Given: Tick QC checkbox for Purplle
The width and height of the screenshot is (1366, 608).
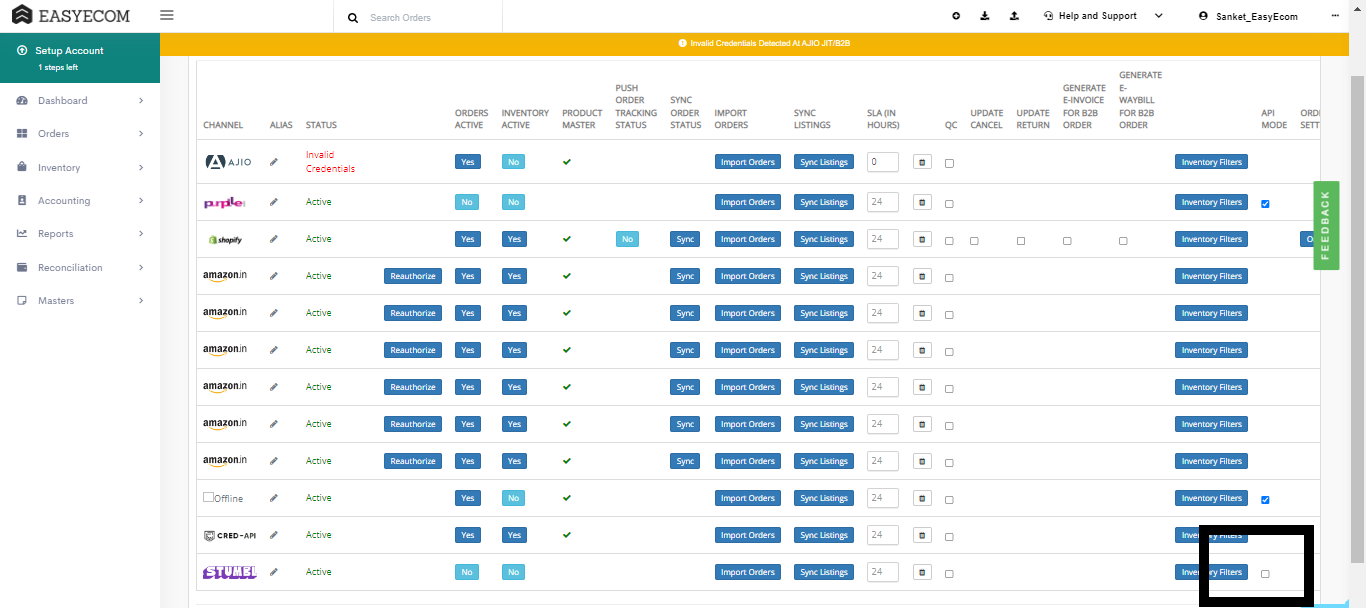Looking at the screenshot, I should (x=949, y=204).
